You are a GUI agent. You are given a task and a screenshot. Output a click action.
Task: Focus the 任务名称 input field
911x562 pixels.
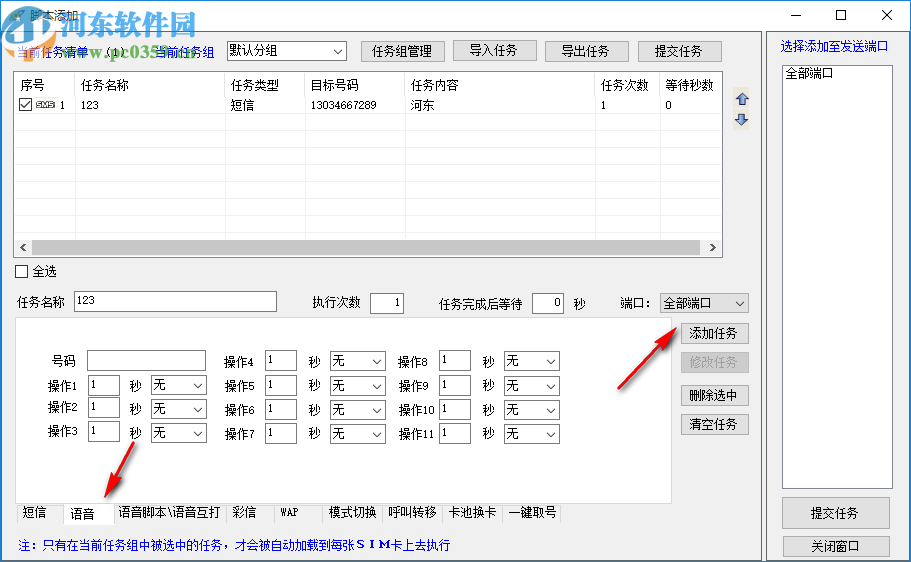175,302
